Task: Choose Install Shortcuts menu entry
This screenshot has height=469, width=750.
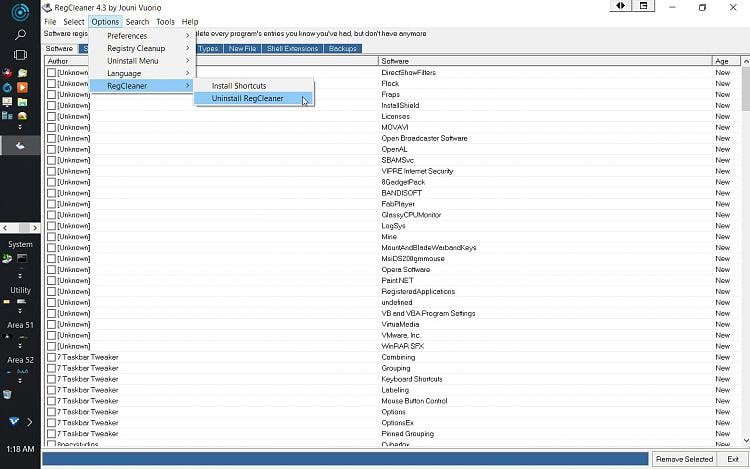Action: coord(254,86)
